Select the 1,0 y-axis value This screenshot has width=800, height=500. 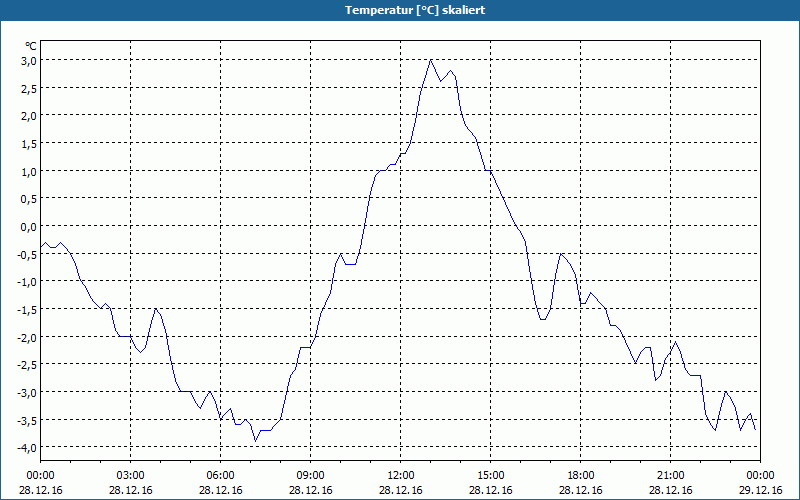(x=28, y=171)
